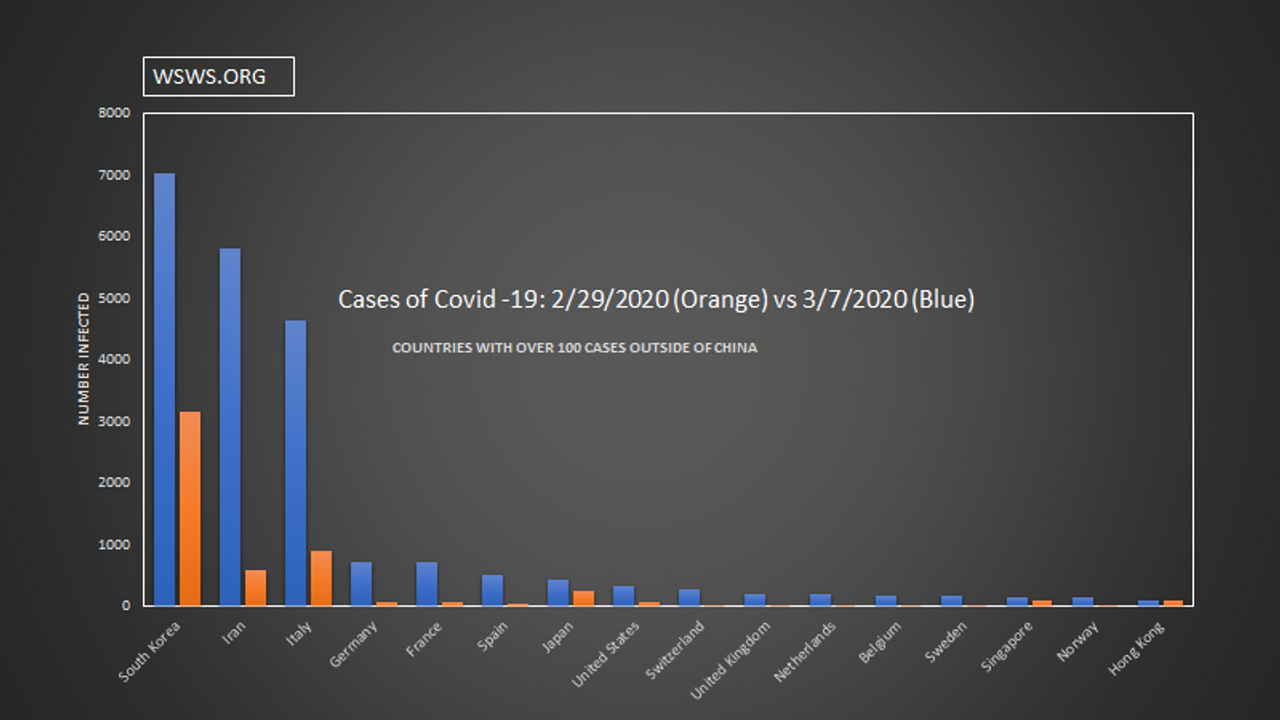Click the United States axis label

tap(607, 653)
